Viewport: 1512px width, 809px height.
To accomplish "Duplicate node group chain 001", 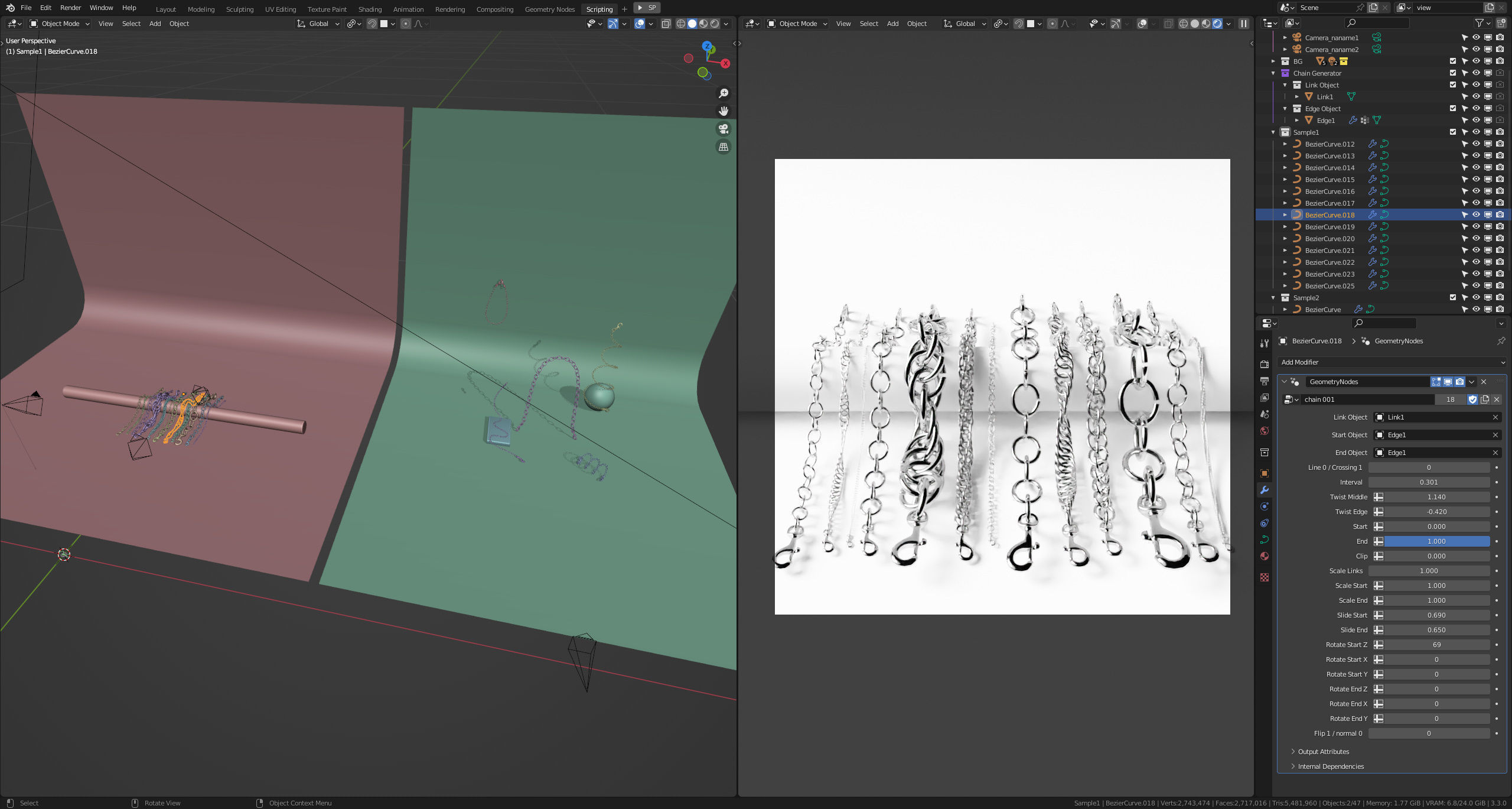I will (x=1485, y=399).
